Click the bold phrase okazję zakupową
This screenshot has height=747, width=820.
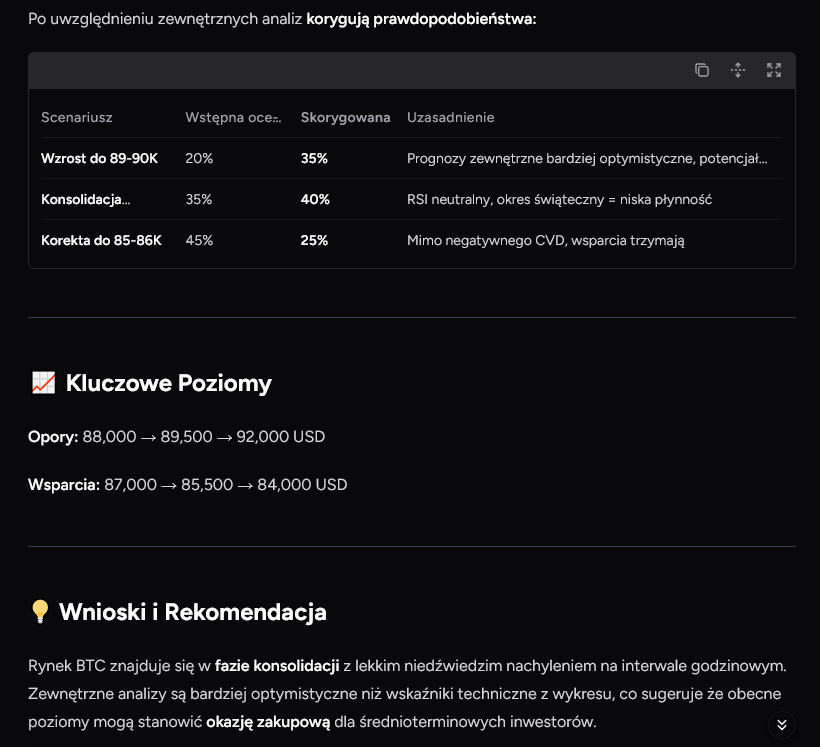[x=268, y=721]
